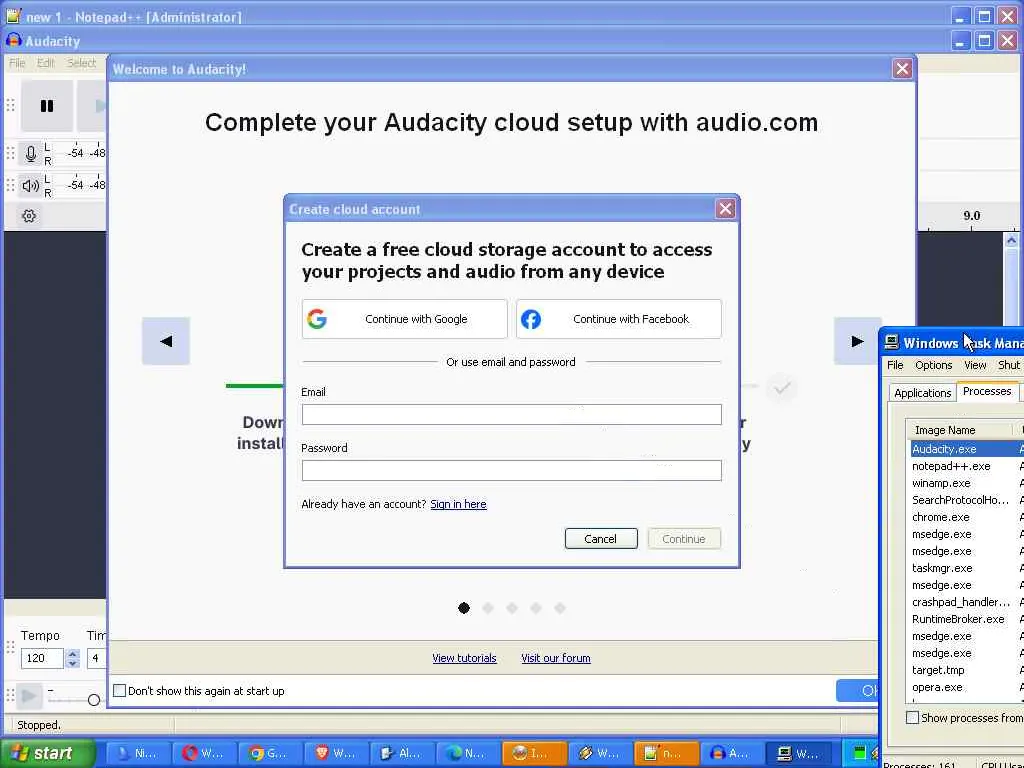Go to next welcome slide arrow
The width and height of the screenshot is (1024, 768).
tap(857, 341)
